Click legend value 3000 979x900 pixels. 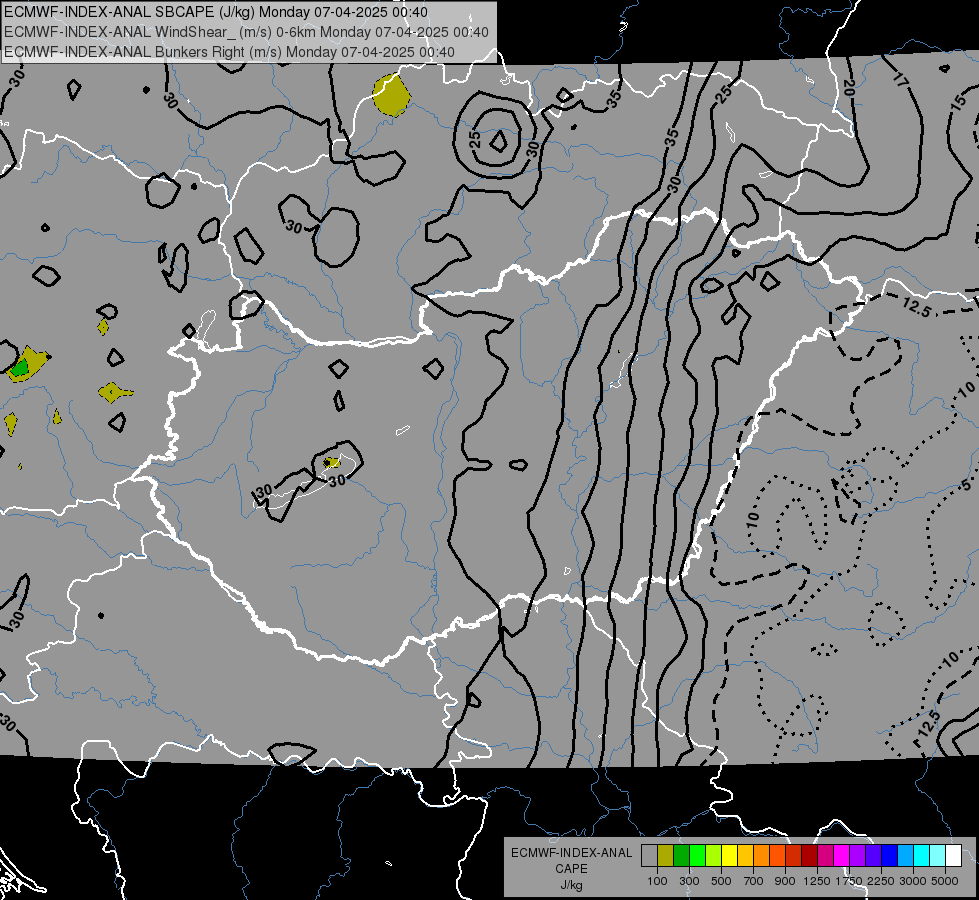(x=913, y=881)
